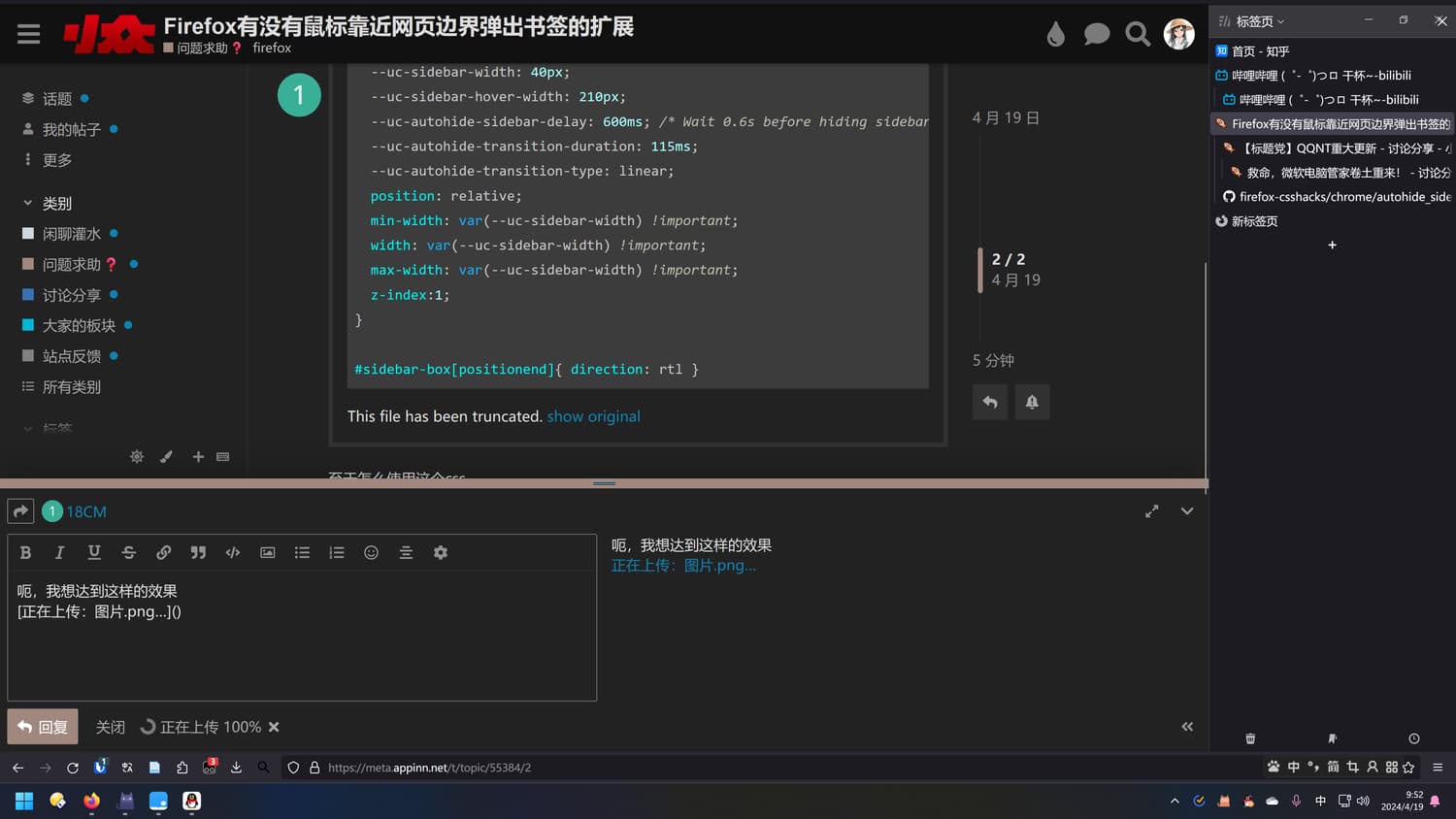Open the emoji picker in editor
The height and width of the screenshot is (819, 1456).
[x=371, y=552]
